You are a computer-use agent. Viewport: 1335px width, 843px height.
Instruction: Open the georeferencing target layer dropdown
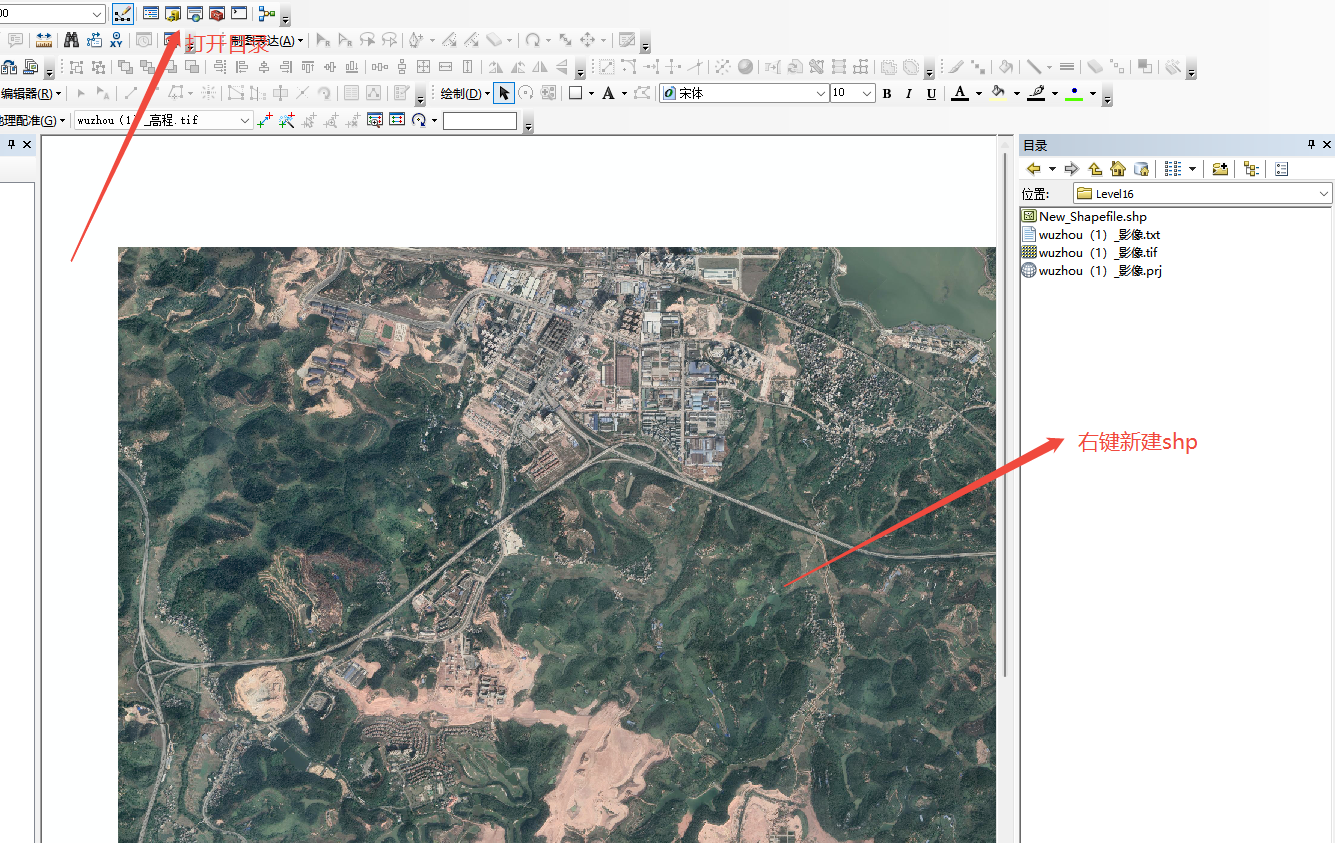tap(245, 120)
